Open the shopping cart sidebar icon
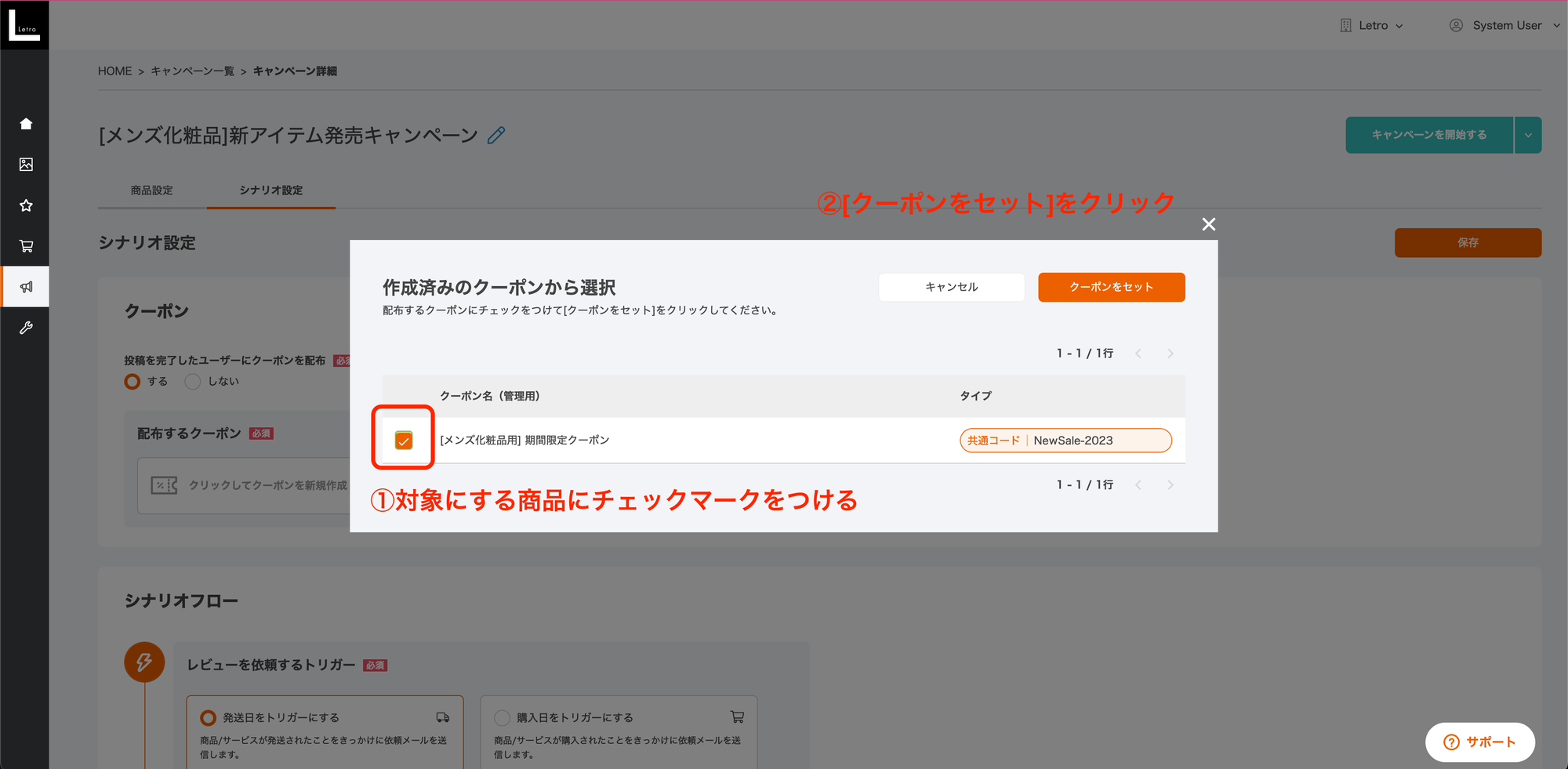This screenshot has width=1568, height=769. click(x=26, y=245)
